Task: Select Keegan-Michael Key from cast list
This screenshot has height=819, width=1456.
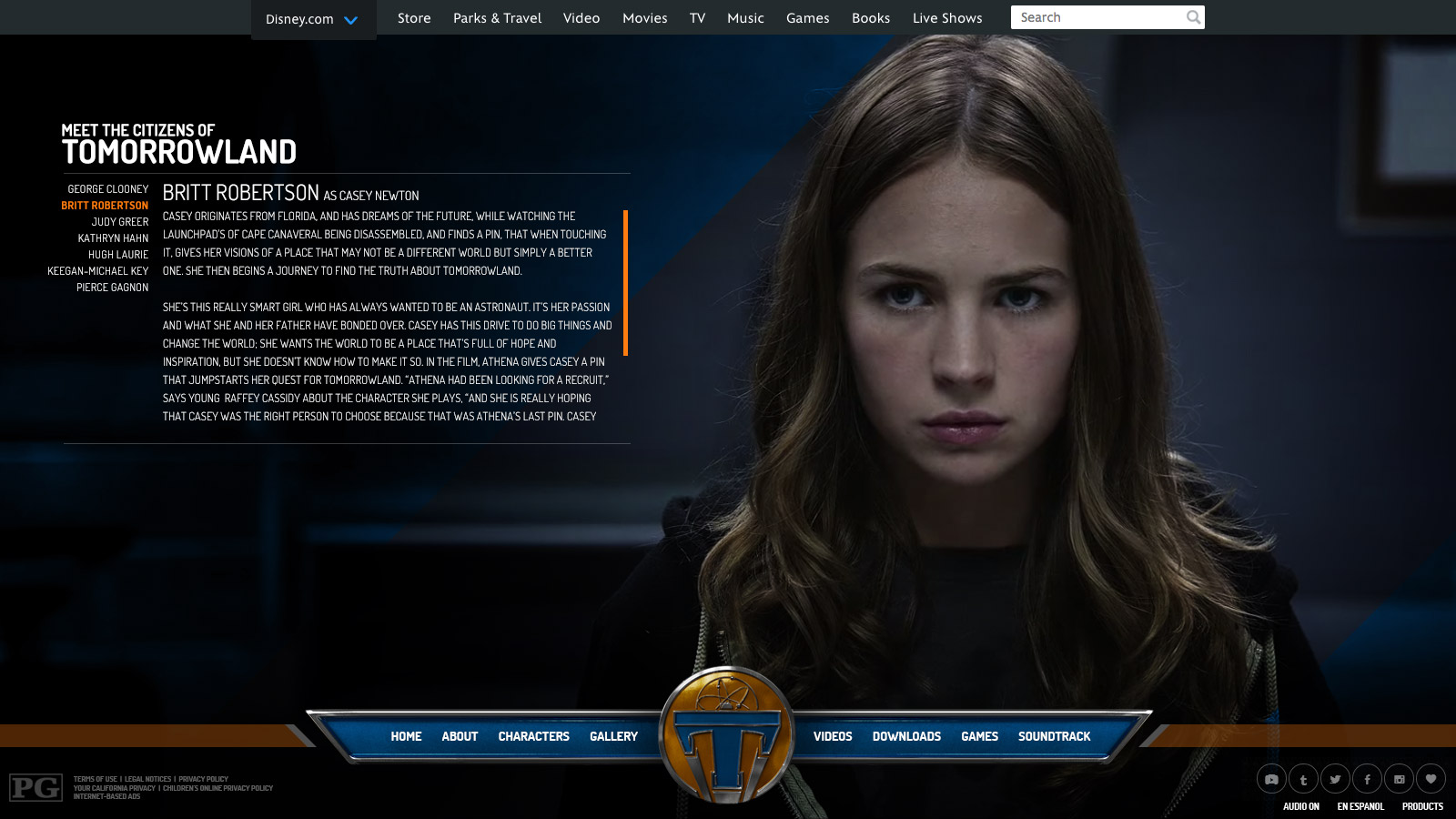Action: (98, 271)
